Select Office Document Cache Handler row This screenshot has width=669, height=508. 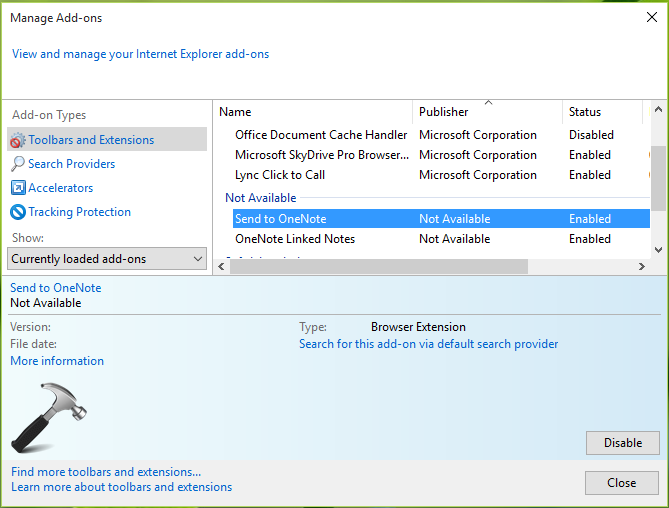click(441, 135)
